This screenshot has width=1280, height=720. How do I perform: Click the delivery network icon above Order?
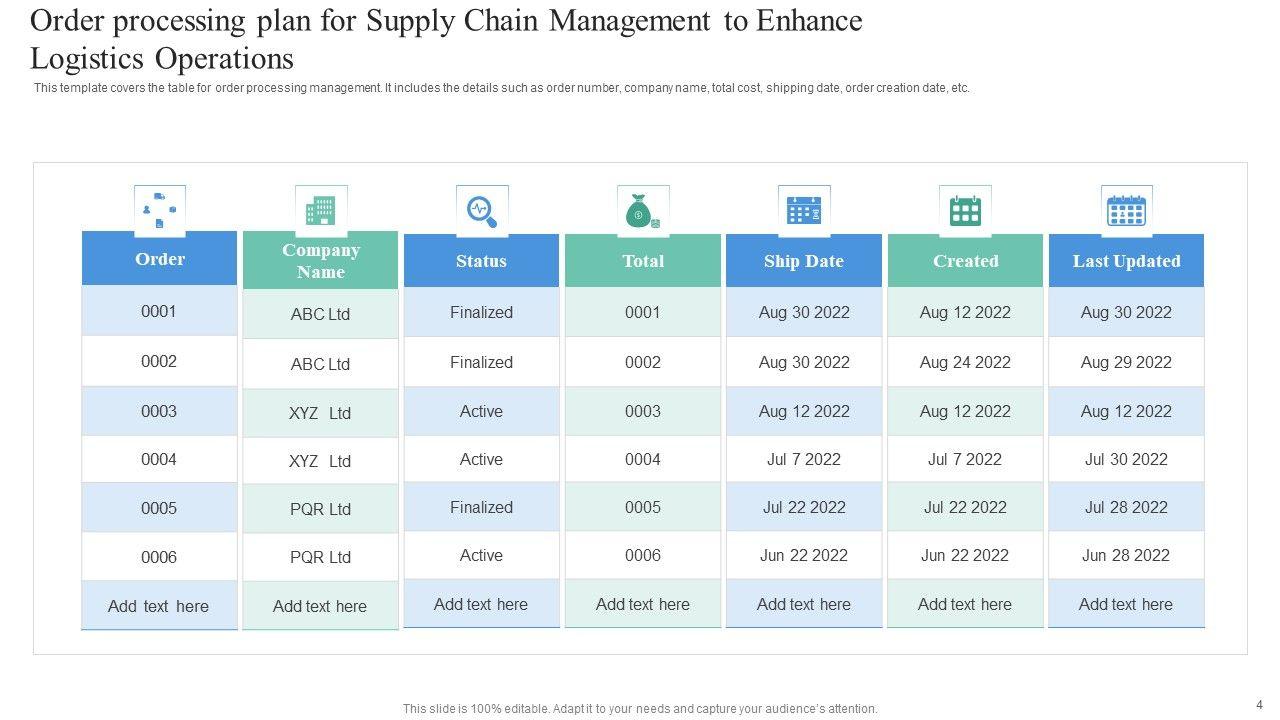click(160, 211)
